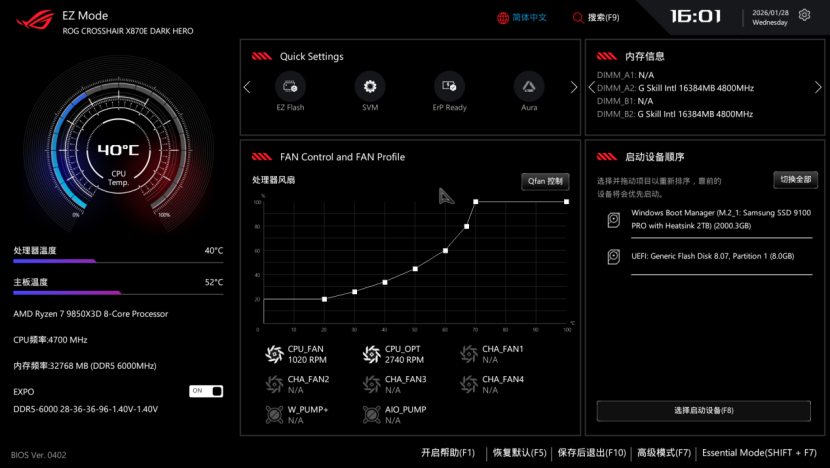The image size is (830, 468).
Task: Click the AIO_PUMP icon
Action: click(372, 414)
